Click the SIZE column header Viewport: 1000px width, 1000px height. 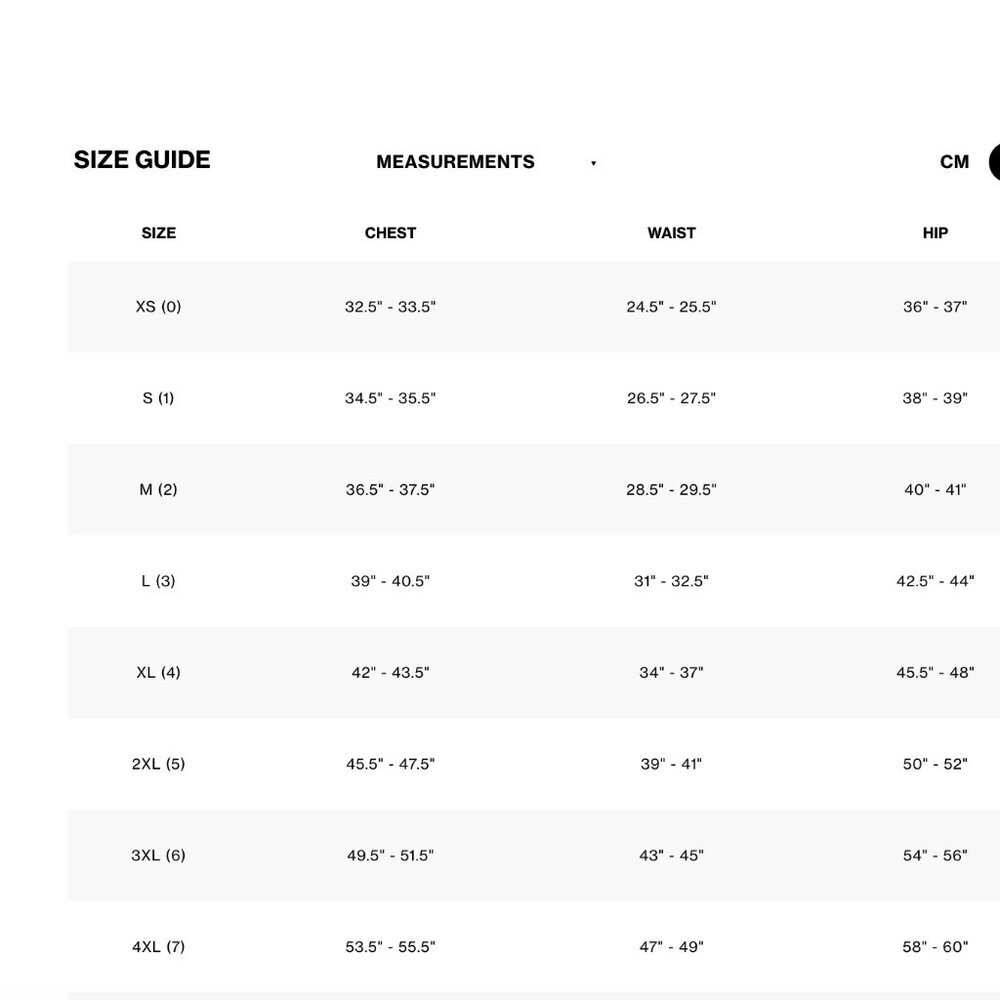[x=158, y=233]
